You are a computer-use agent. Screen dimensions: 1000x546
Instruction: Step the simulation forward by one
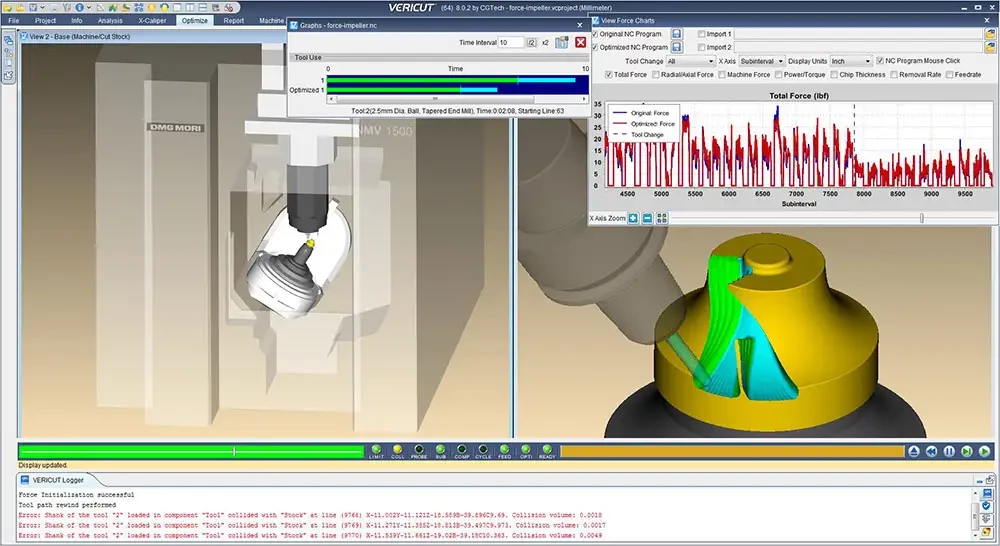click(x=967, y=452)
